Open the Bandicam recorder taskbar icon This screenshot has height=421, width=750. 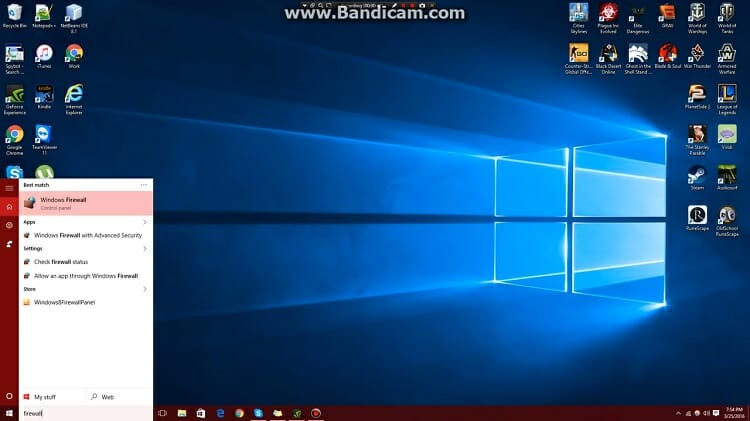click(x=316, y=413)
